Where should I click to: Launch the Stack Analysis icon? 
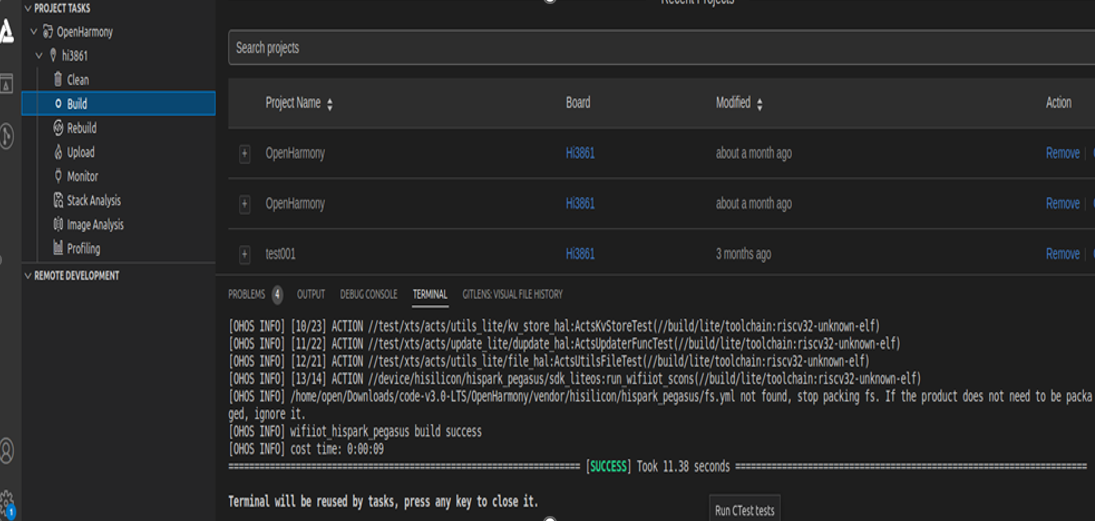tap(59, 200)
